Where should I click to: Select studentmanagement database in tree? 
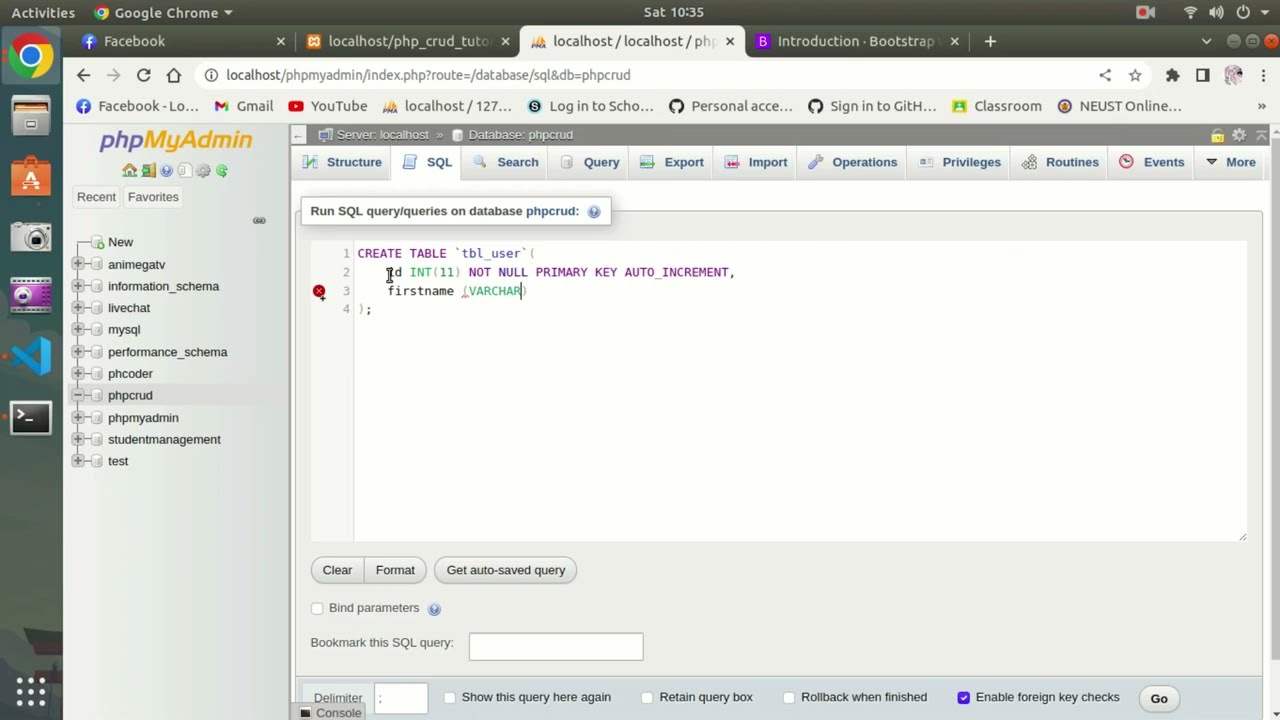click(x=164, y=440)
